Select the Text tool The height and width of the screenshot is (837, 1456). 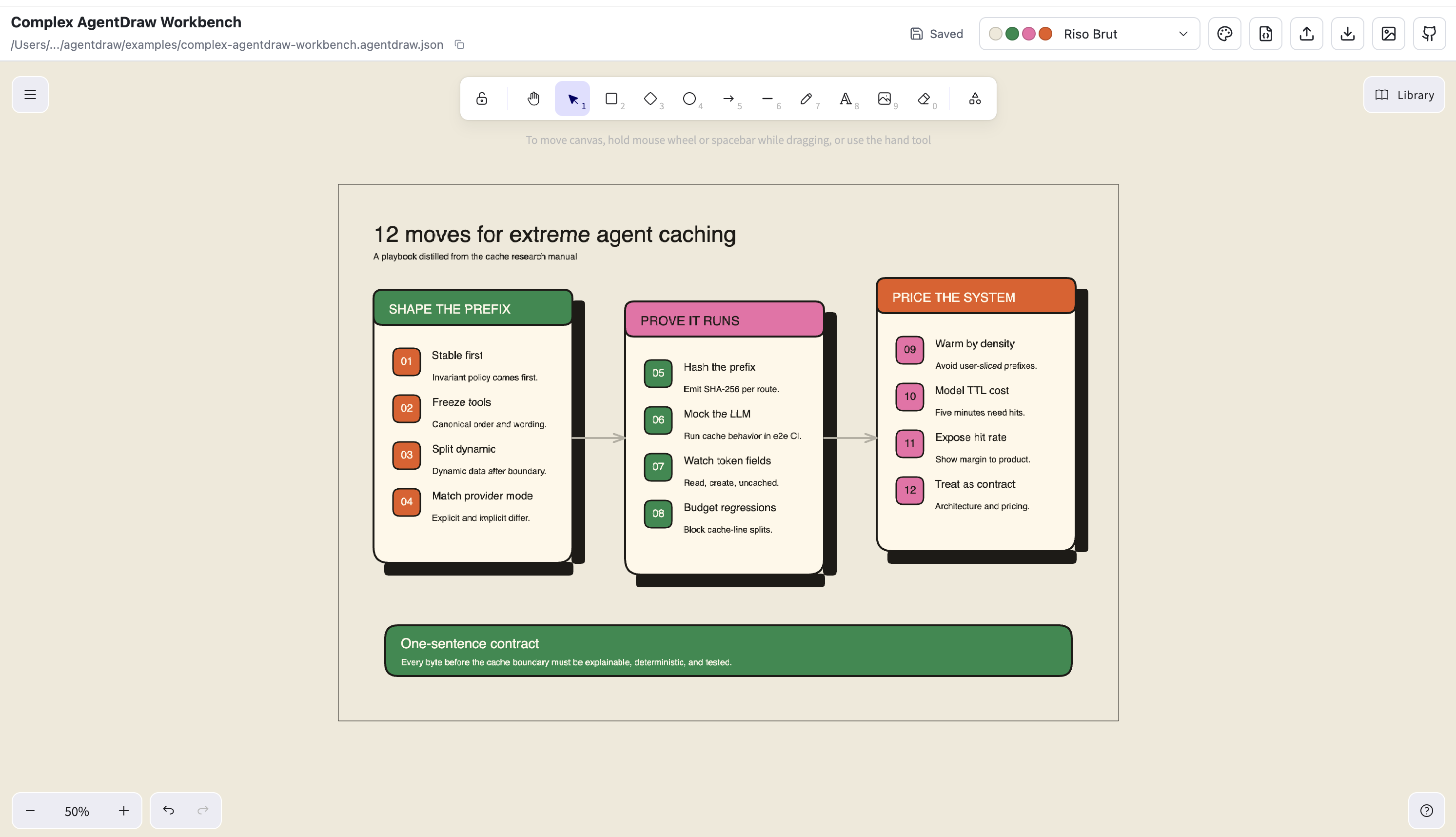pyautogui.click(x=846, y=99)
